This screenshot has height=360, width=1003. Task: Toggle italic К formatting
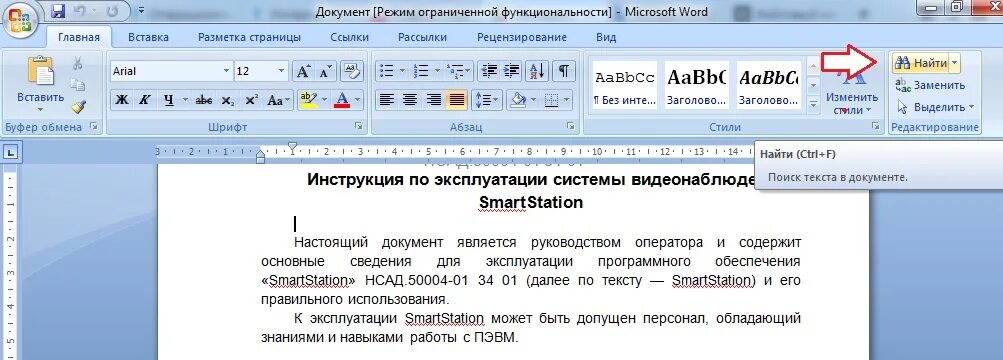tap(145, 100)
